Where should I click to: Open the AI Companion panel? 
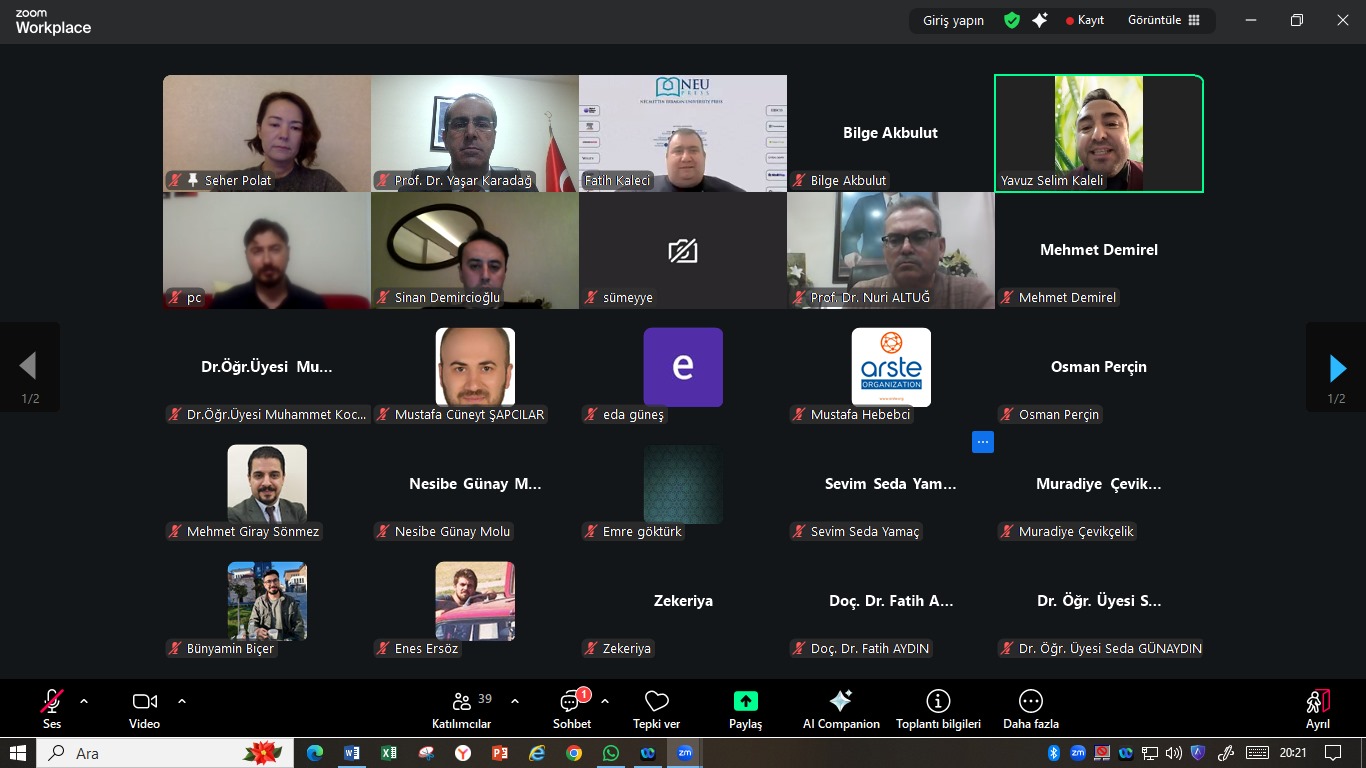841,708
